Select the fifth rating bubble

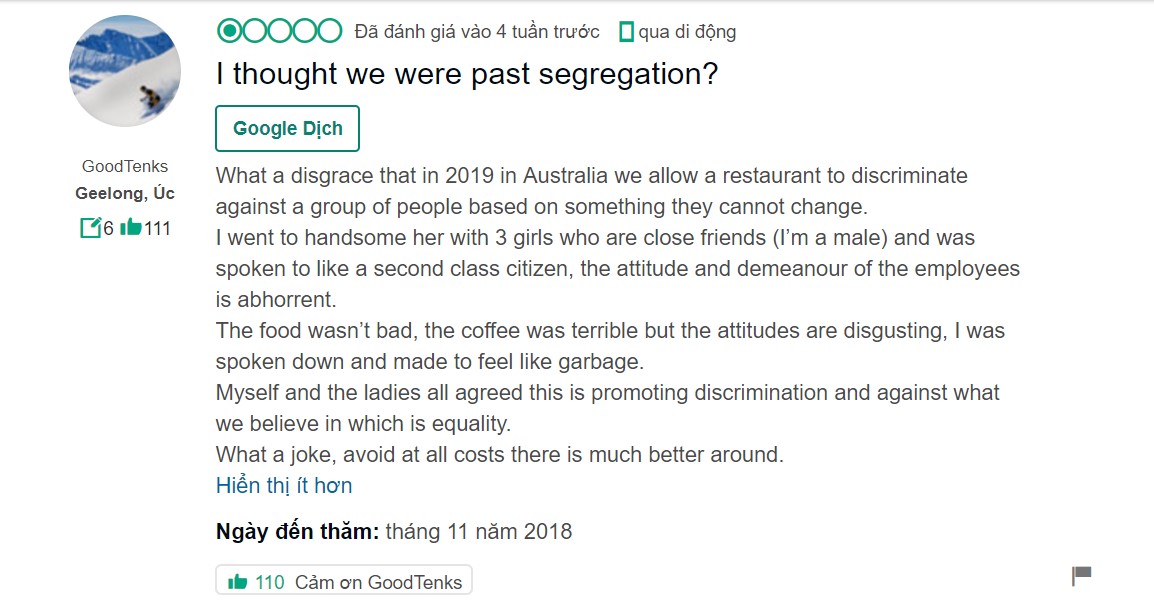pyautogui.click(x=330, y=31)
